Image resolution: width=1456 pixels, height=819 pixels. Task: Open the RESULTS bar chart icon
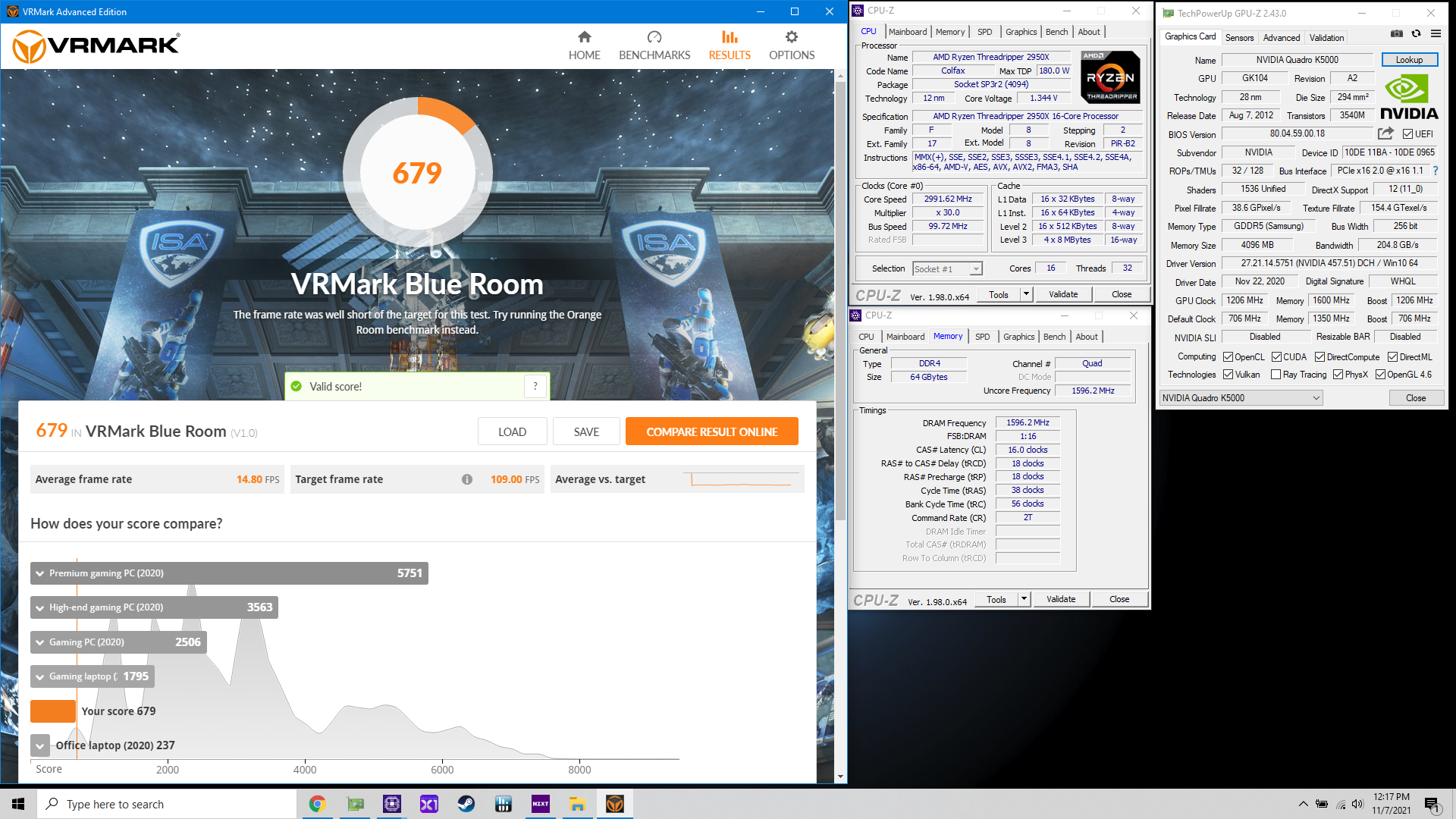coord(730,37)
